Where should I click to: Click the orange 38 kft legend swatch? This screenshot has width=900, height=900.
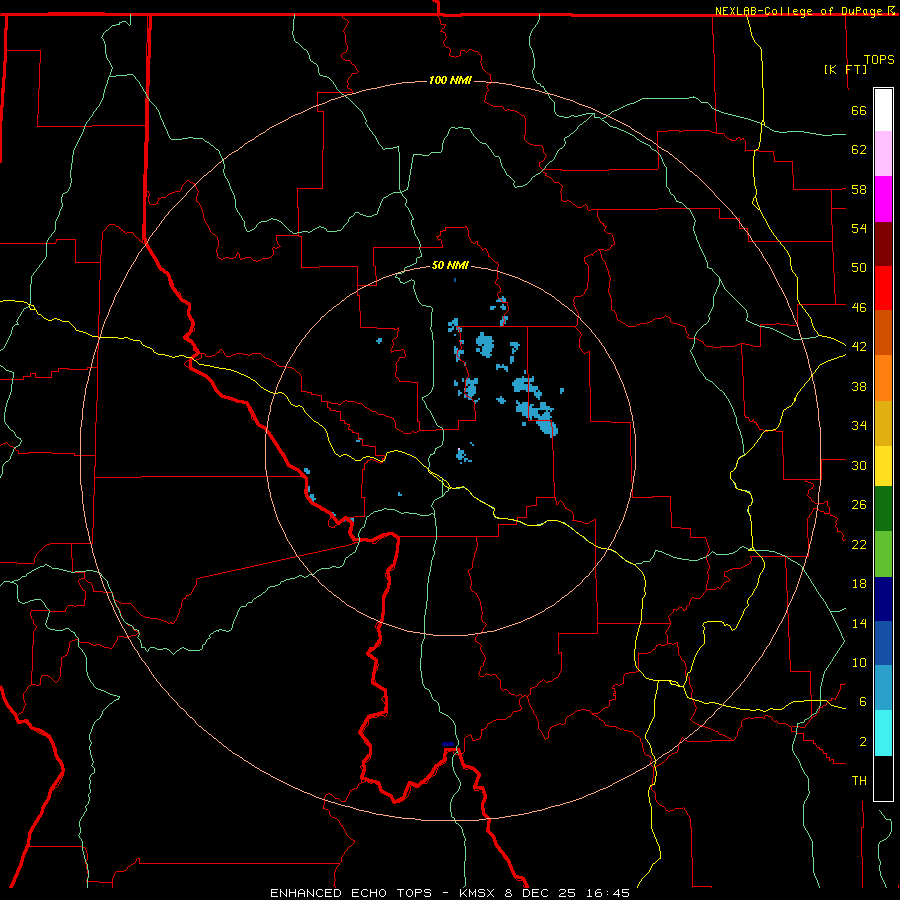(883, 378)
